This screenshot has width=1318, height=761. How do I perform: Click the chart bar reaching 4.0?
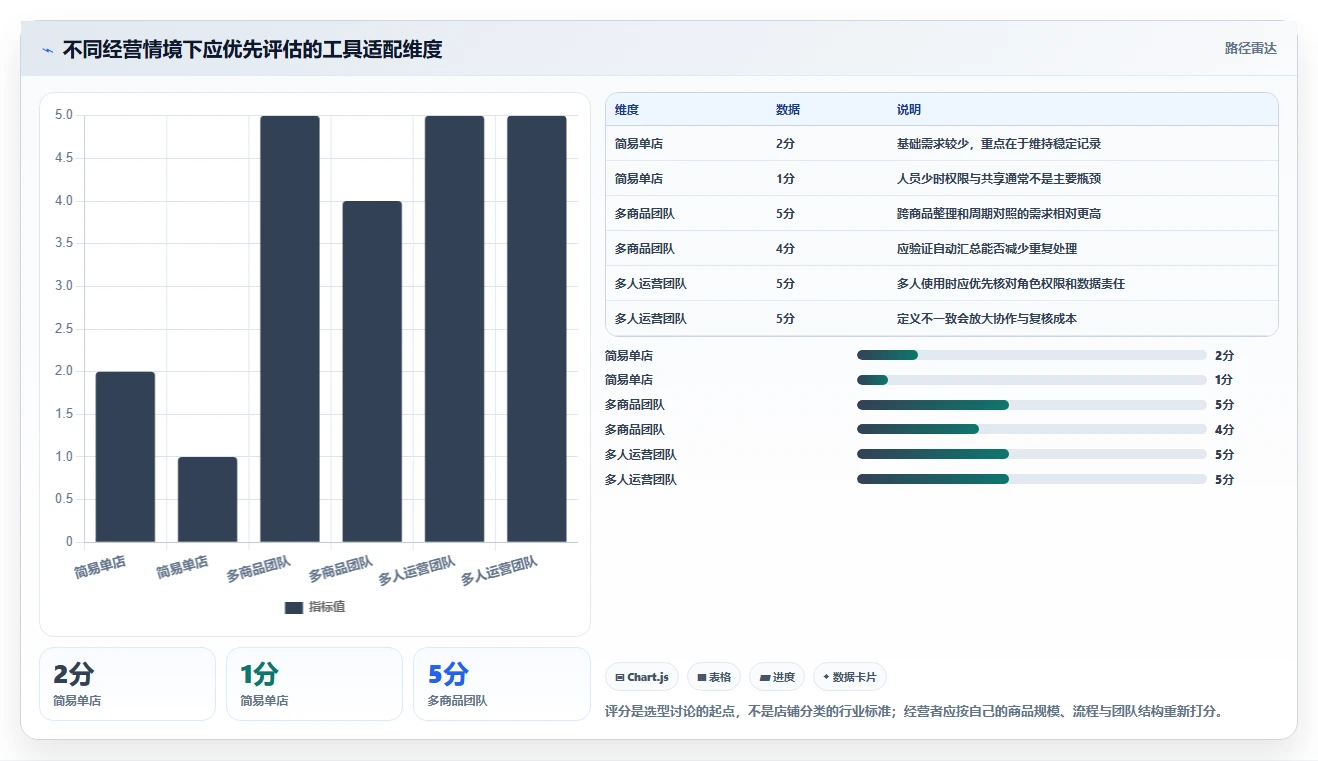coord(372,371)
